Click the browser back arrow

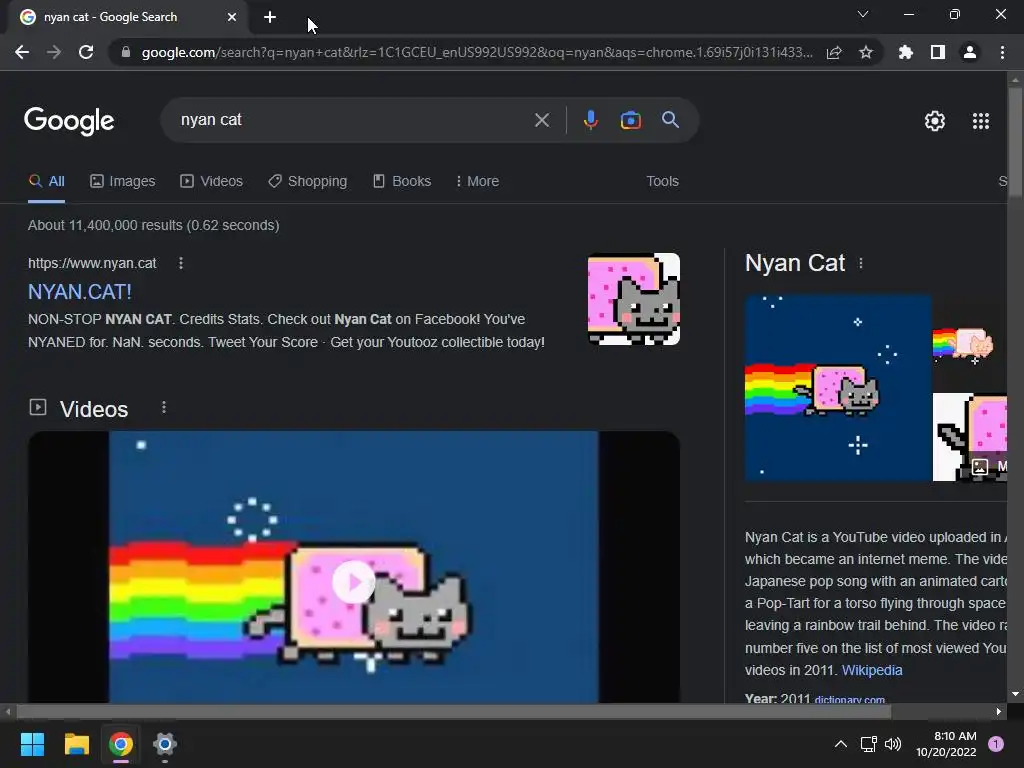click(x=22, y=52)
